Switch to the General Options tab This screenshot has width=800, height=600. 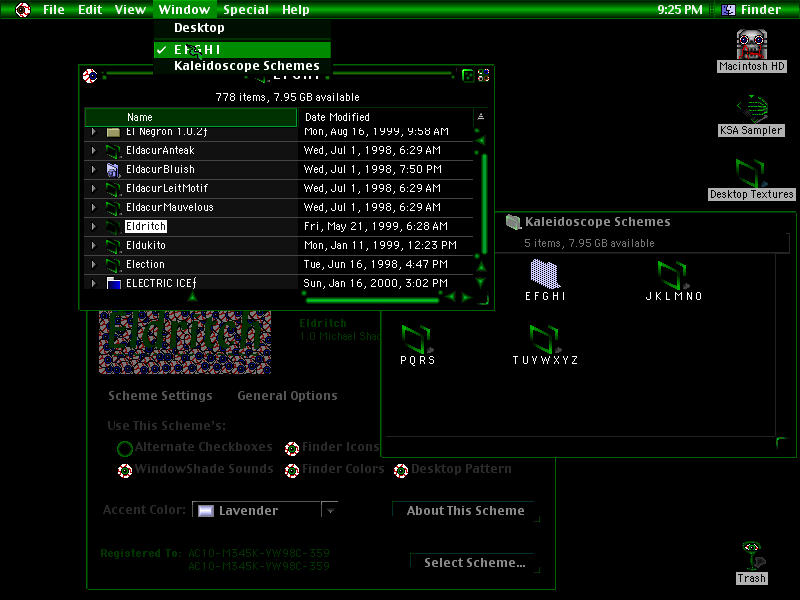(287, 396)
